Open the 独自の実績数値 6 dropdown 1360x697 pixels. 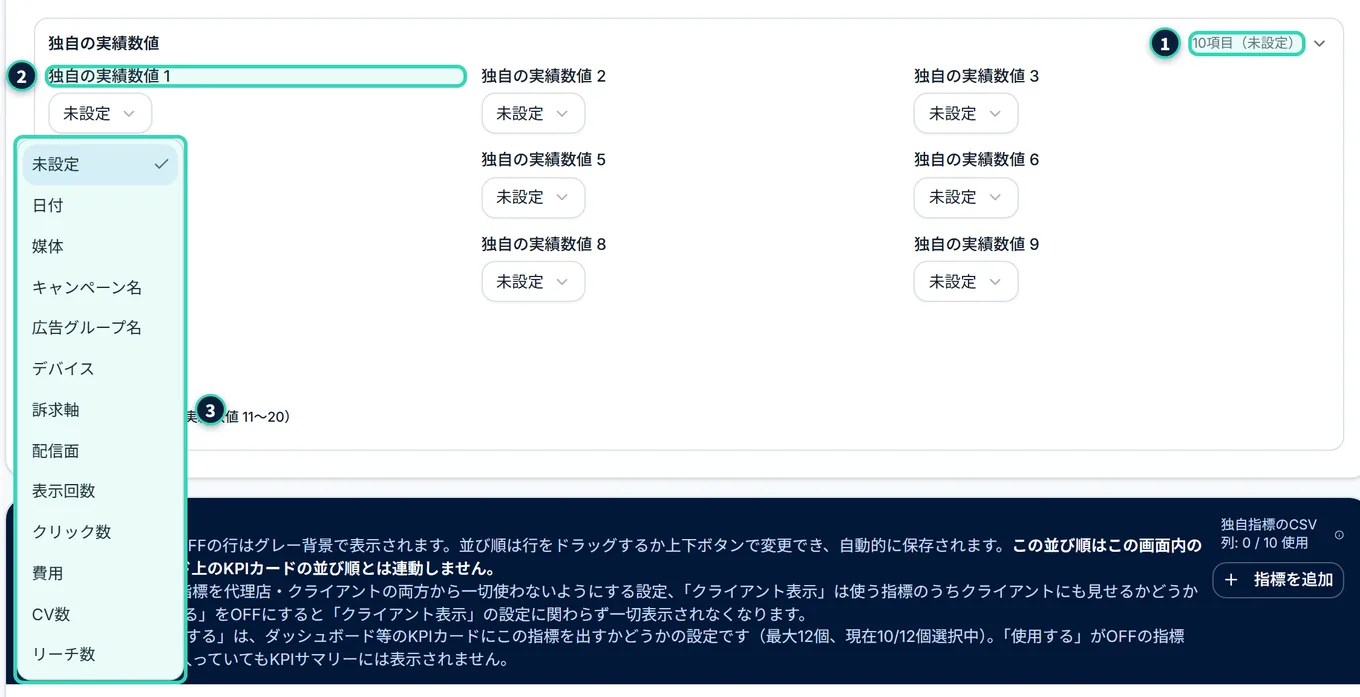pyautogui.click(x=966, y=198)
